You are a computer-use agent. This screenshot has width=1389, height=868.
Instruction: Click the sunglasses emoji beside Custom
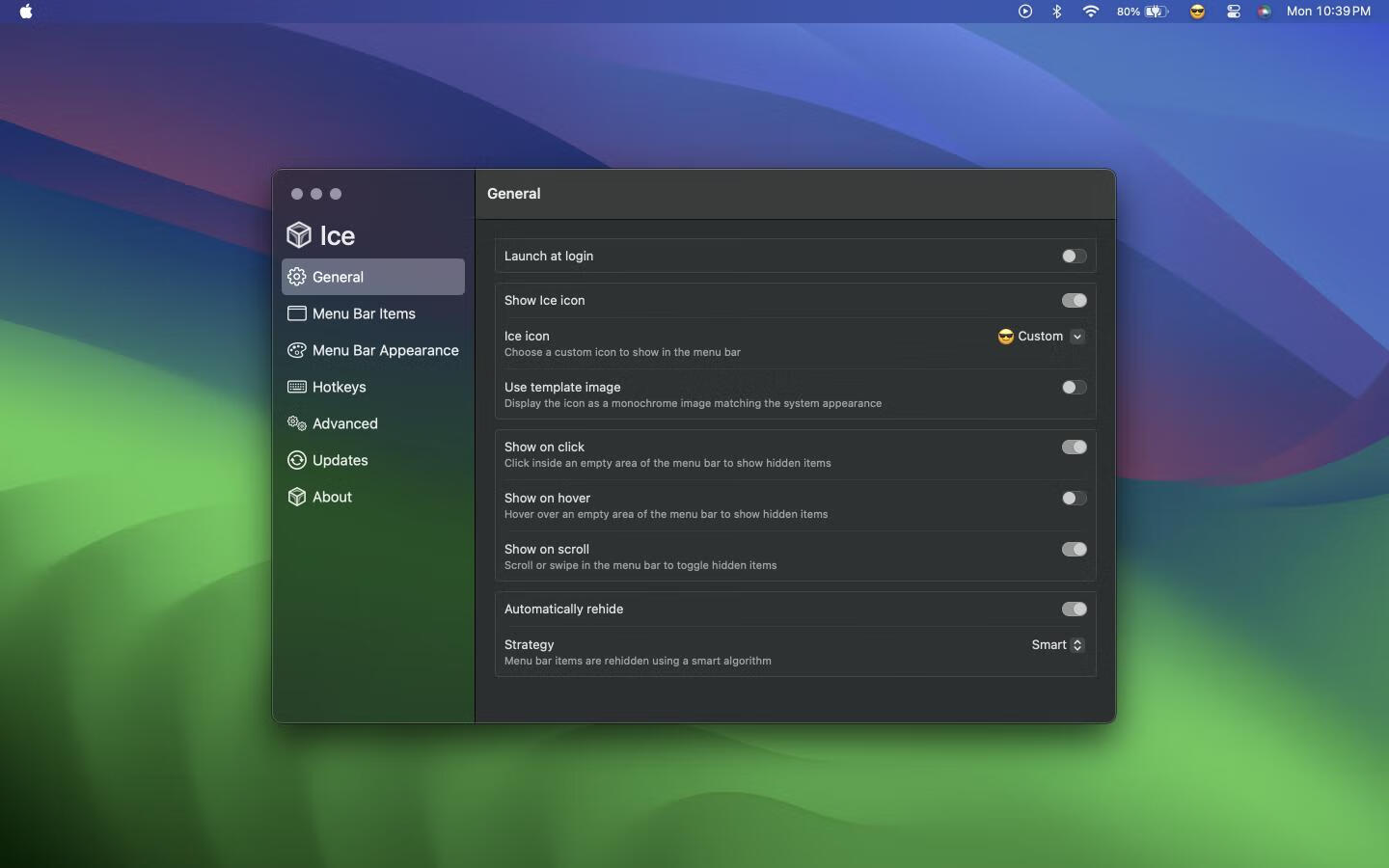[1006, 337]
